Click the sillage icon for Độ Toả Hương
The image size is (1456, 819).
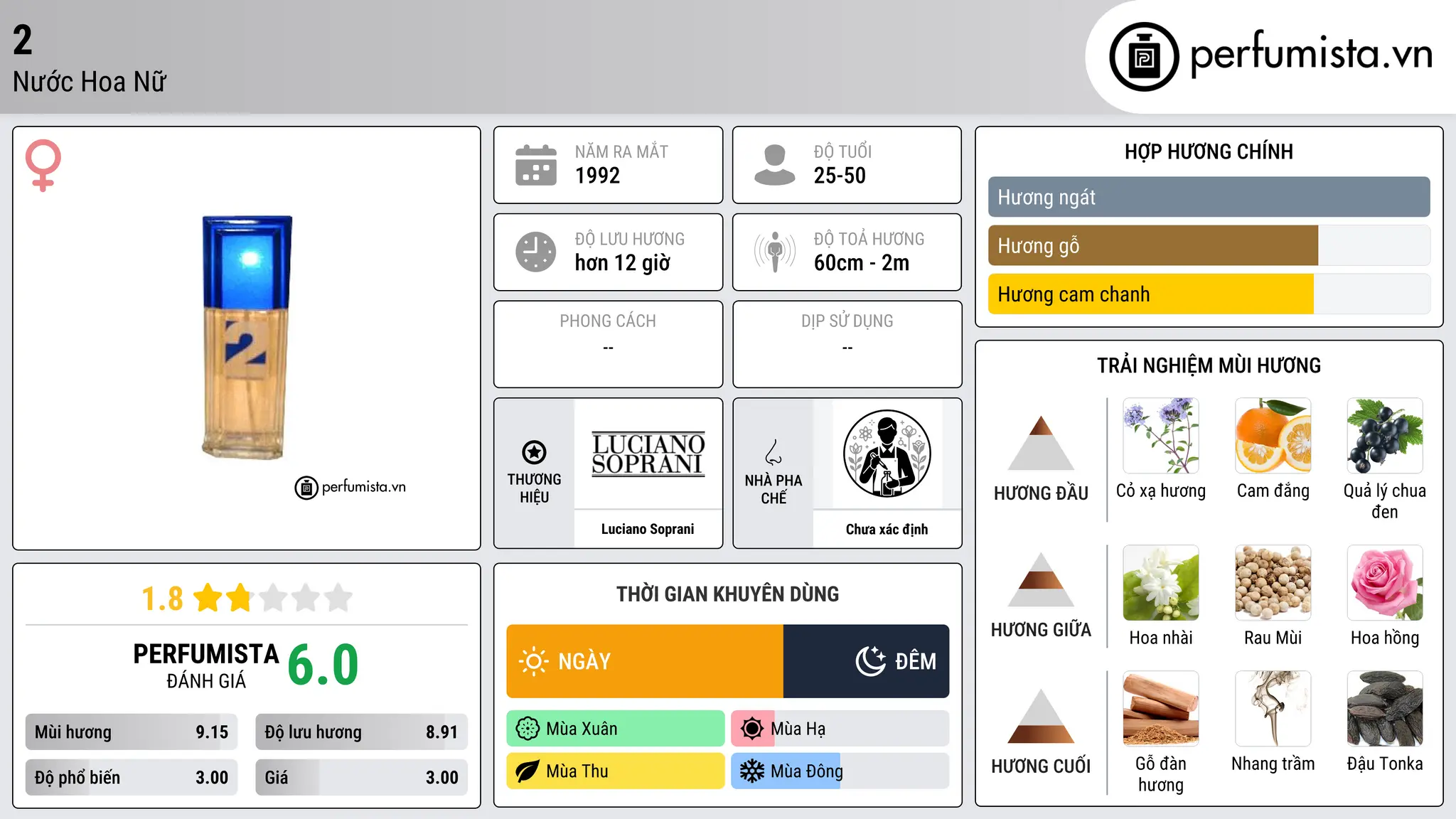(774, 252)
